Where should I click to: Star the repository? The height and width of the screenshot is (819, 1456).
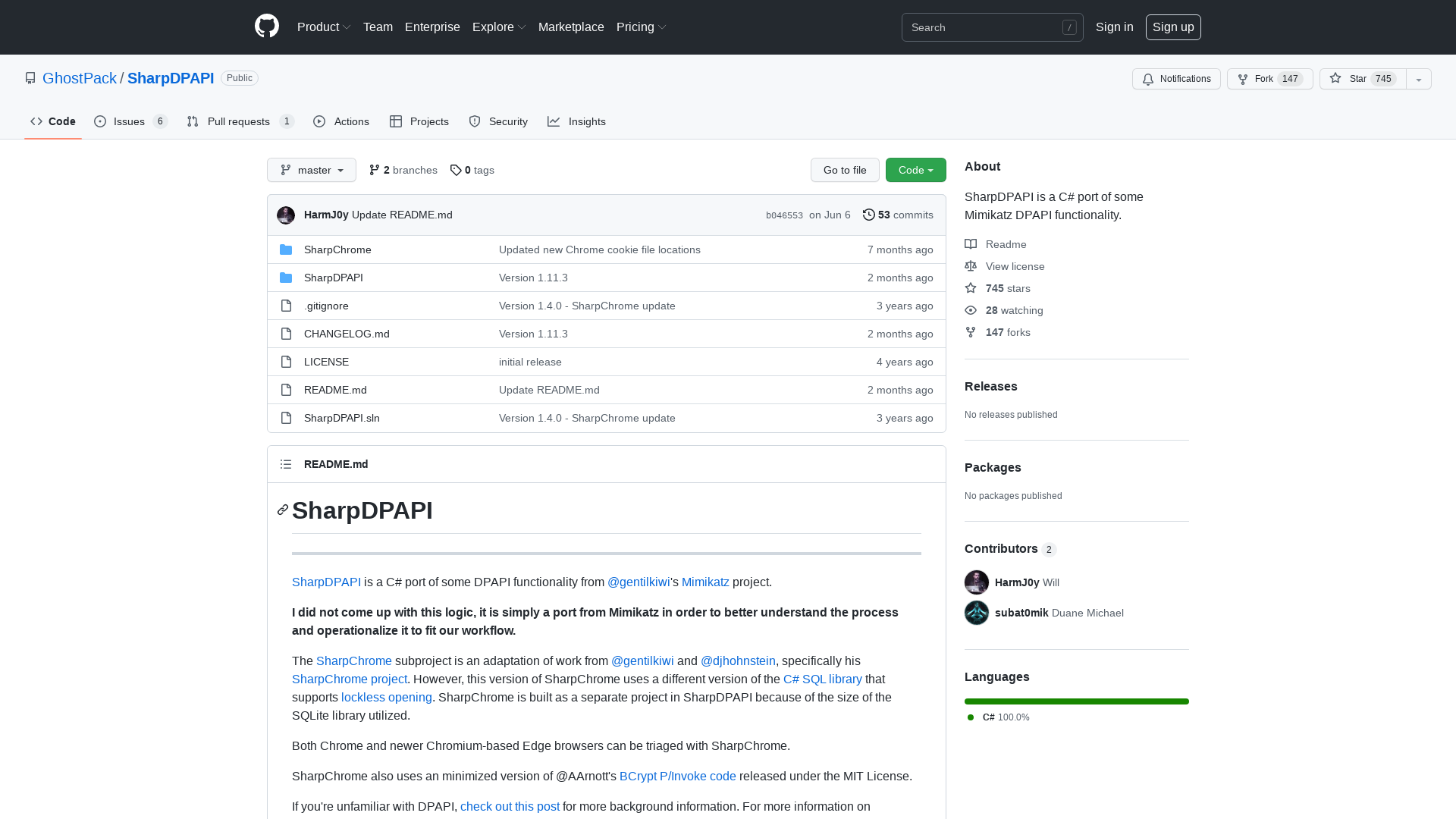[x=1363, y=79]
